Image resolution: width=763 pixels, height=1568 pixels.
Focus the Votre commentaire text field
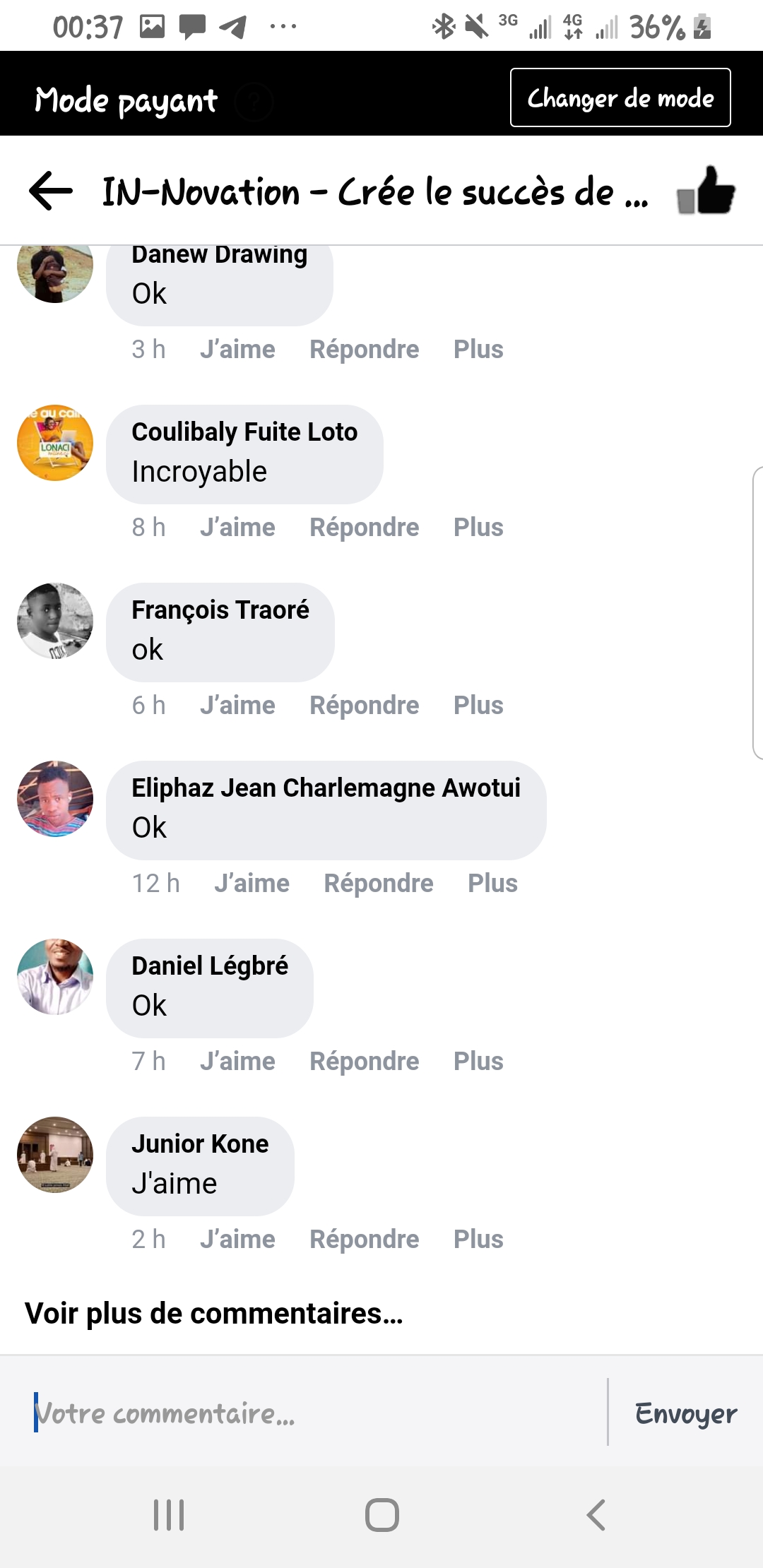318,1413
